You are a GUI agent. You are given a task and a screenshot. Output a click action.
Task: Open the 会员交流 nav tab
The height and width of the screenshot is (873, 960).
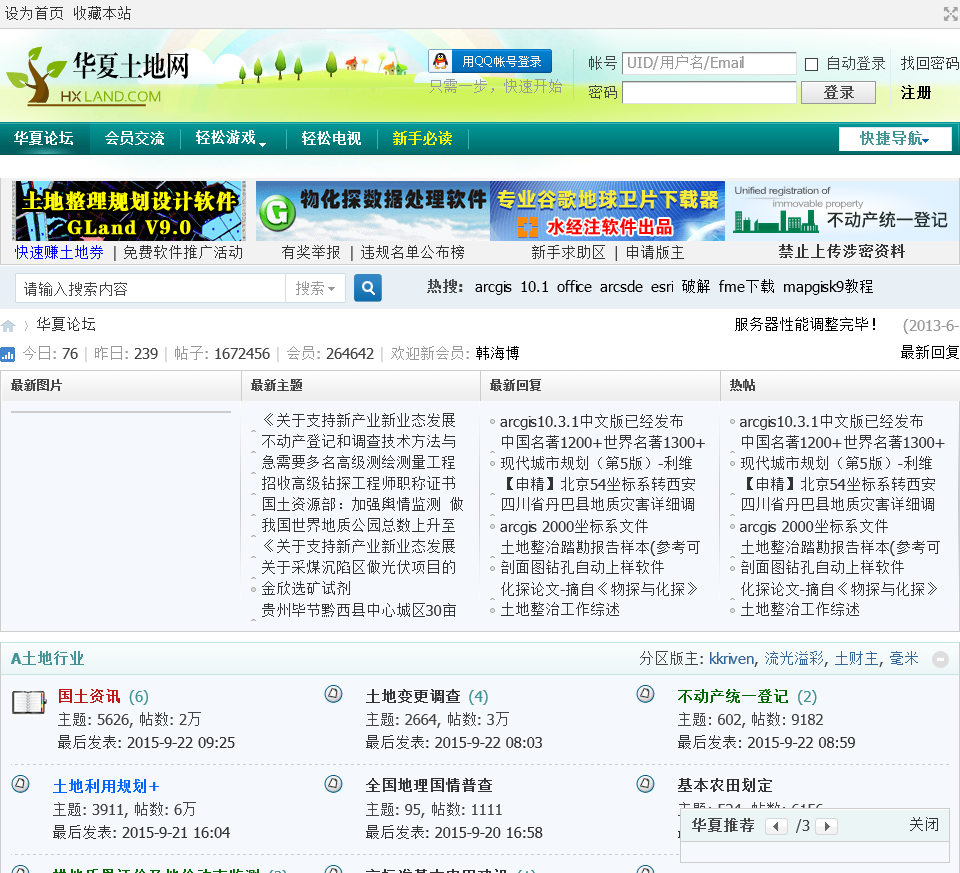pos(135,138)
